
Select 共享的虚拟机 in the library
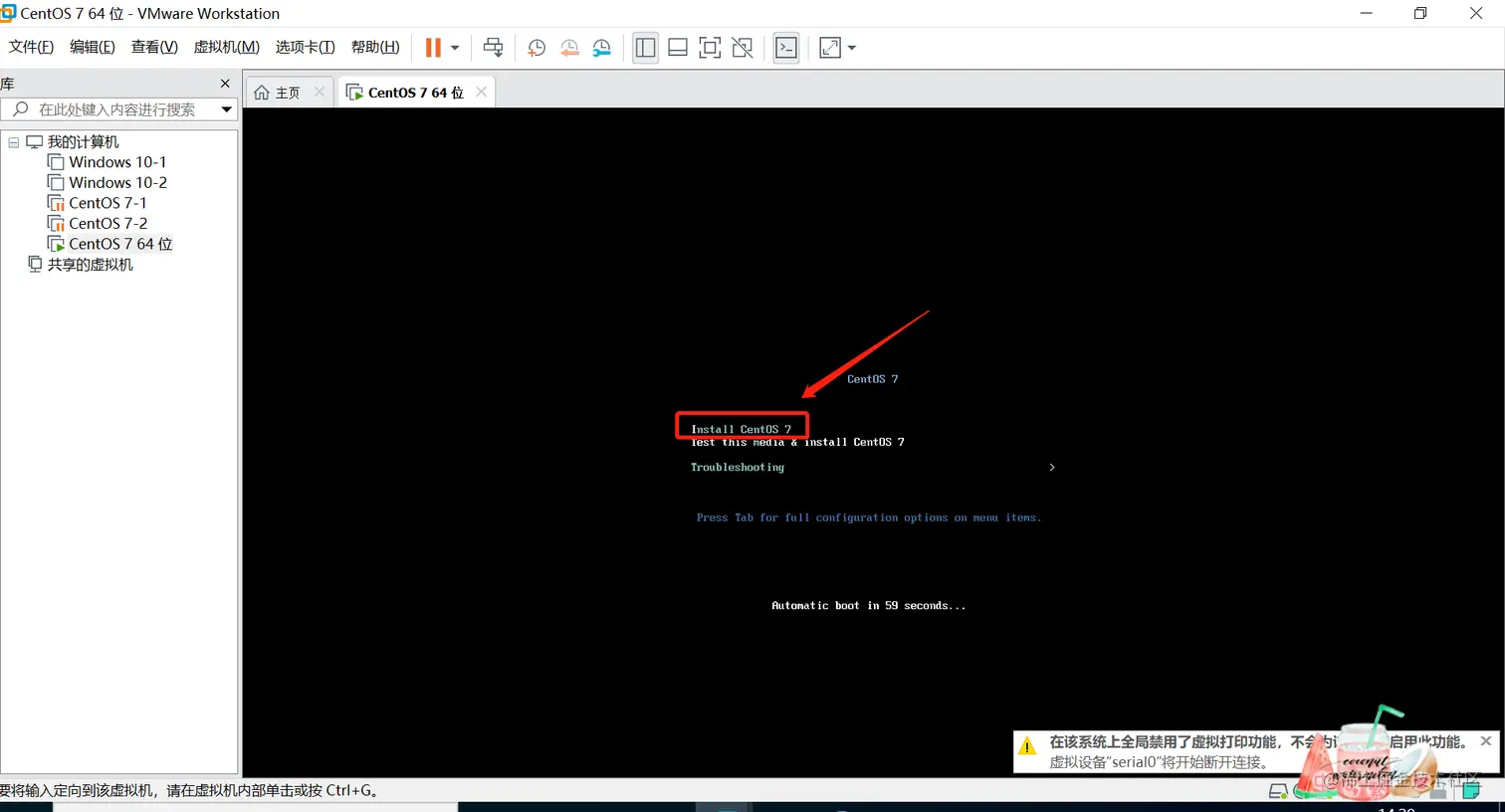pos(90,265)
